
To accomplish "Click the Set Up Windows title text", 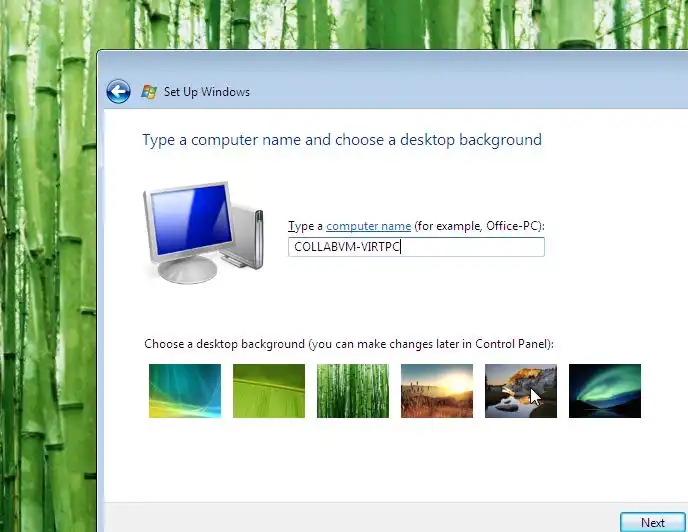I will [x=207, y=92].
